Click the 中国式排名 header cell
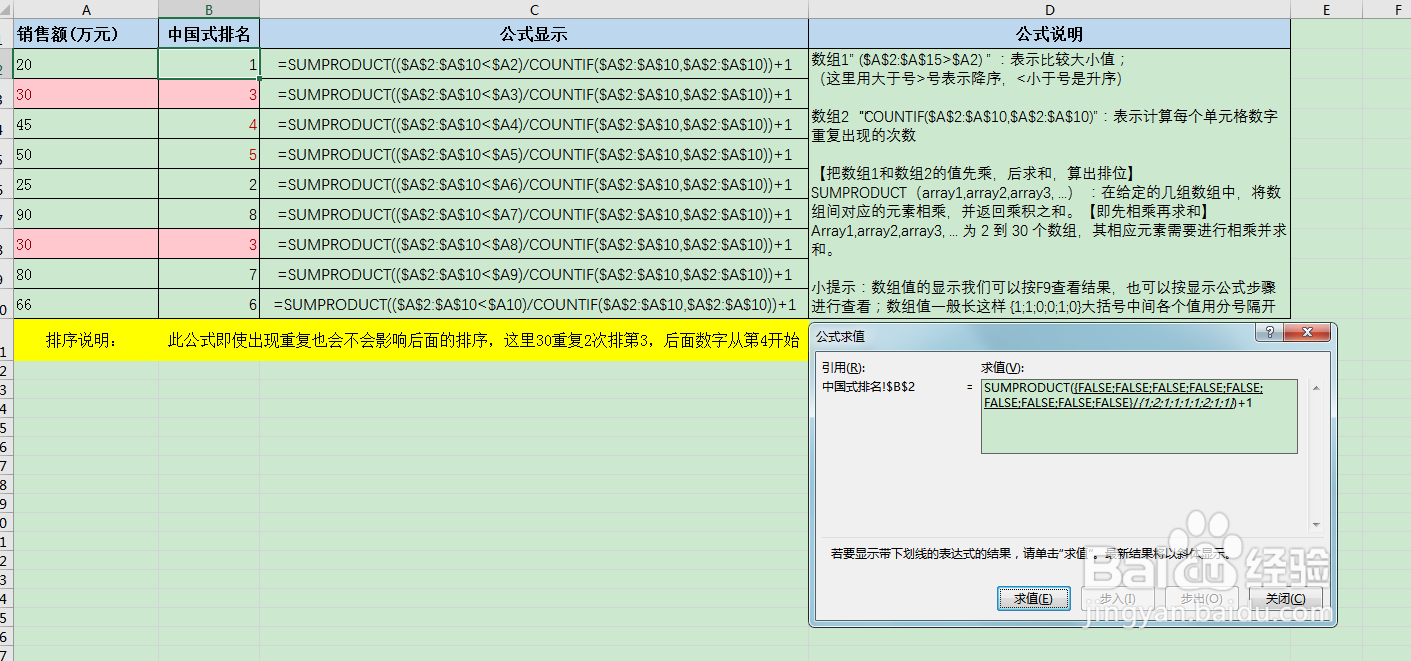This screenshot has height=661, width=1411. (x=208, y=33)
